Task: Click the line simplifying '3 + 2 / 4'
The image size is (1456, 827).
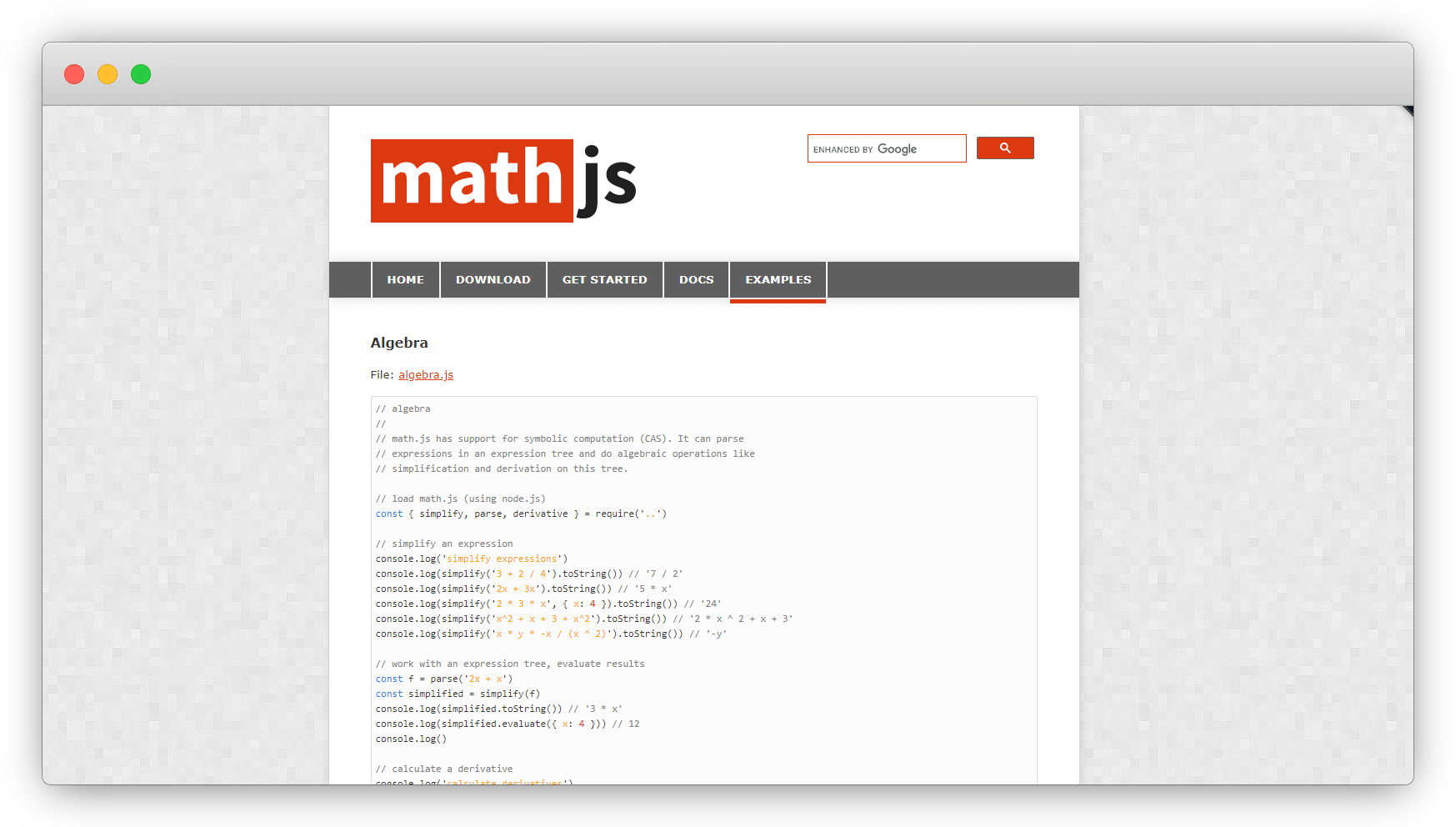Action: click(x=529, y=574)
